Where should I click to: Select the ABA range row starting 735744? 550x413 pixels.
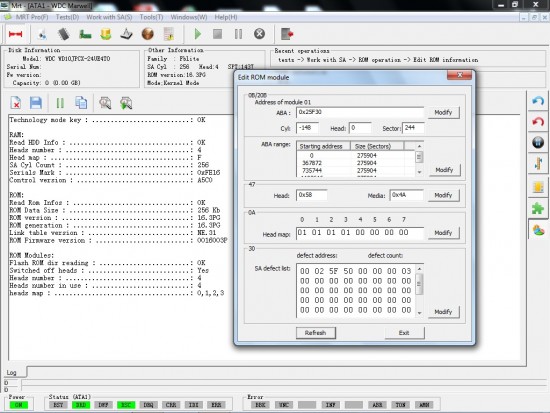(x=356, y=171)
